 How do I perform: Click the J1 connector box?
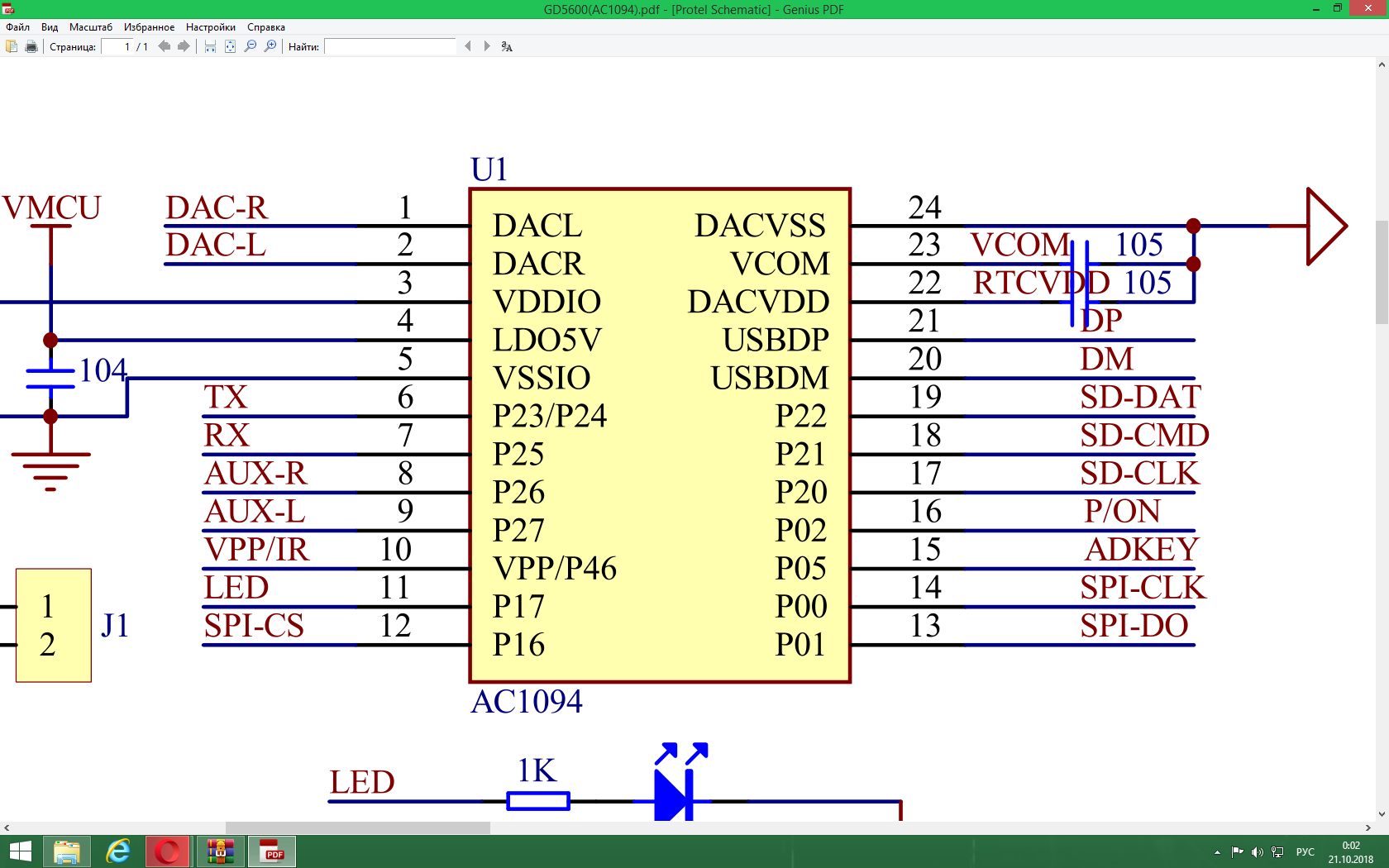[x=54, y=625]
